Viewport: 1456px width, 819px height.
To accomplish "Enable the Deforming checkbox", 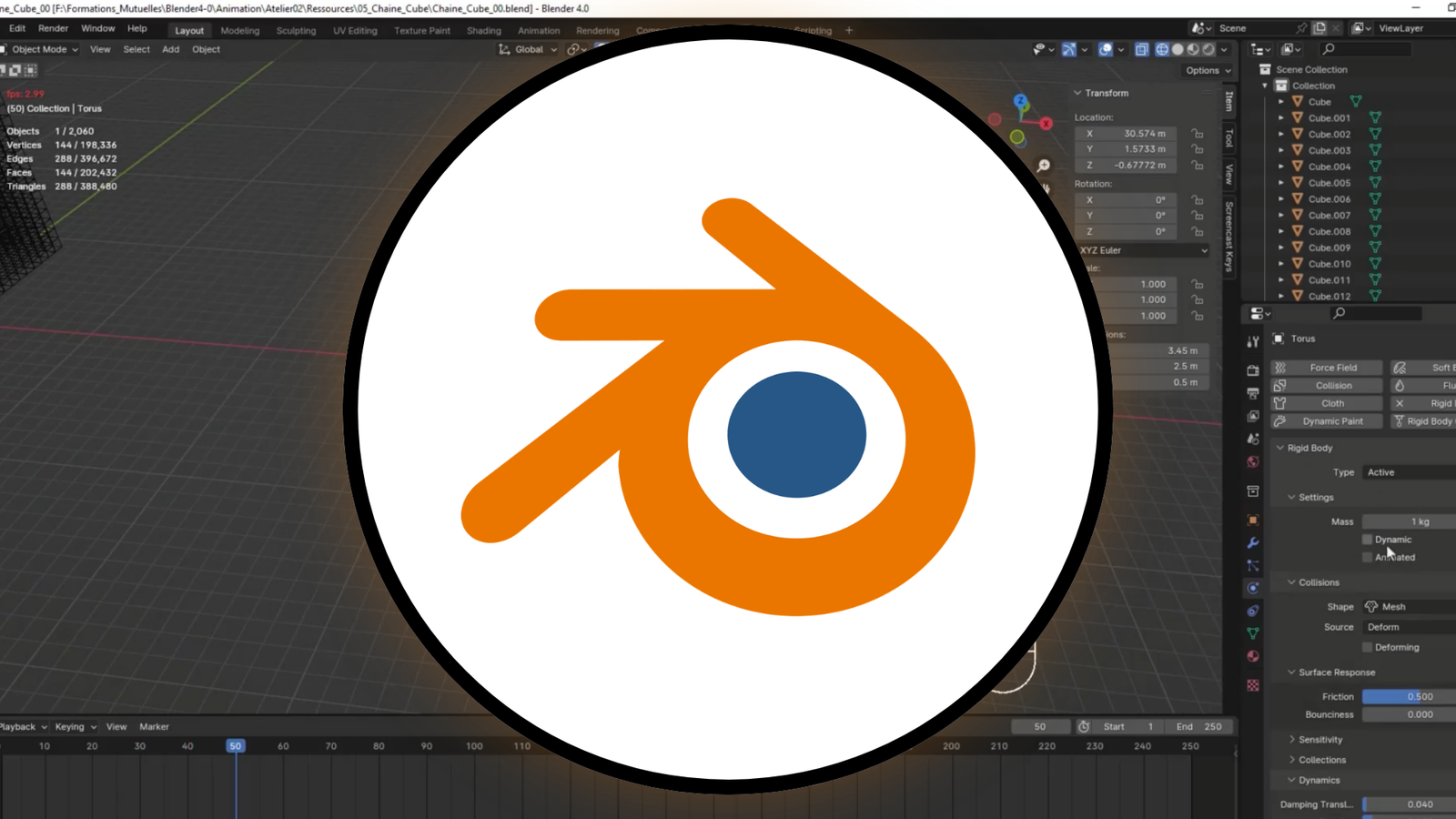I will (x=1367, y=647).
